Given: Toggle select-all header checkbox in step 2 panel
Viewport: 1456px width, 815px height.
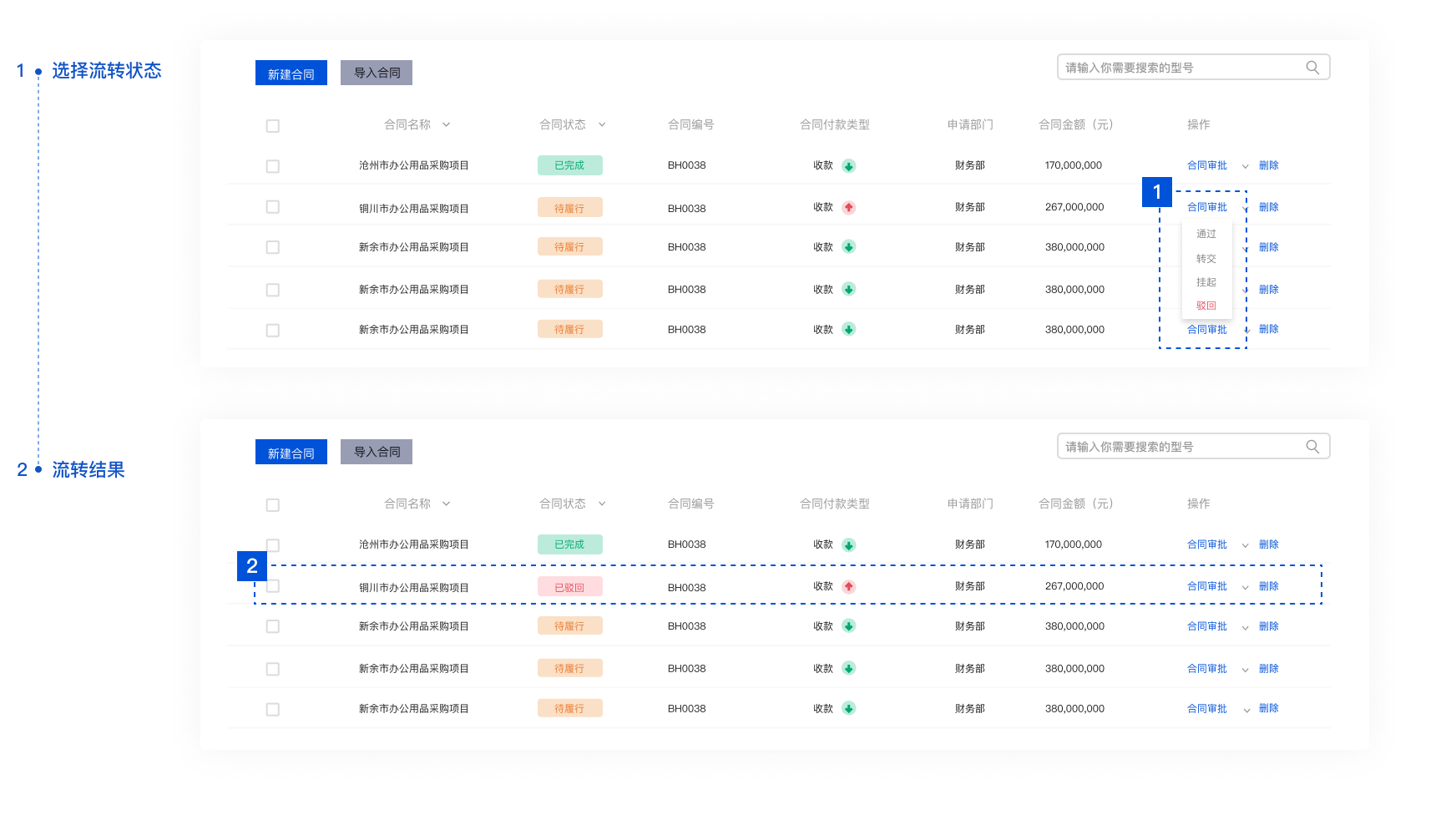Looking at the screenshot, I should click(x=272, y=505).
